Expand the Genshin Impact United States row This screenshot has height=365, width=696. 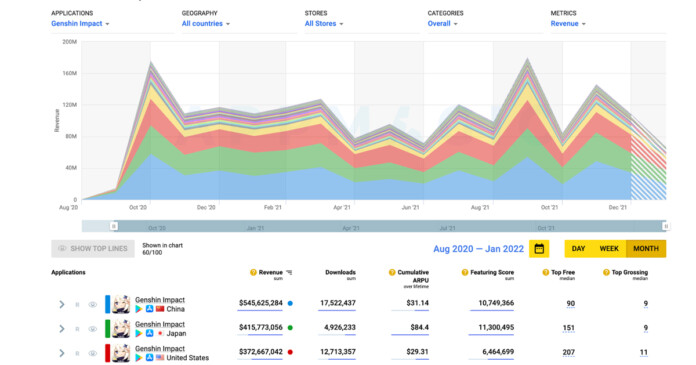click(x=62, y=353)
